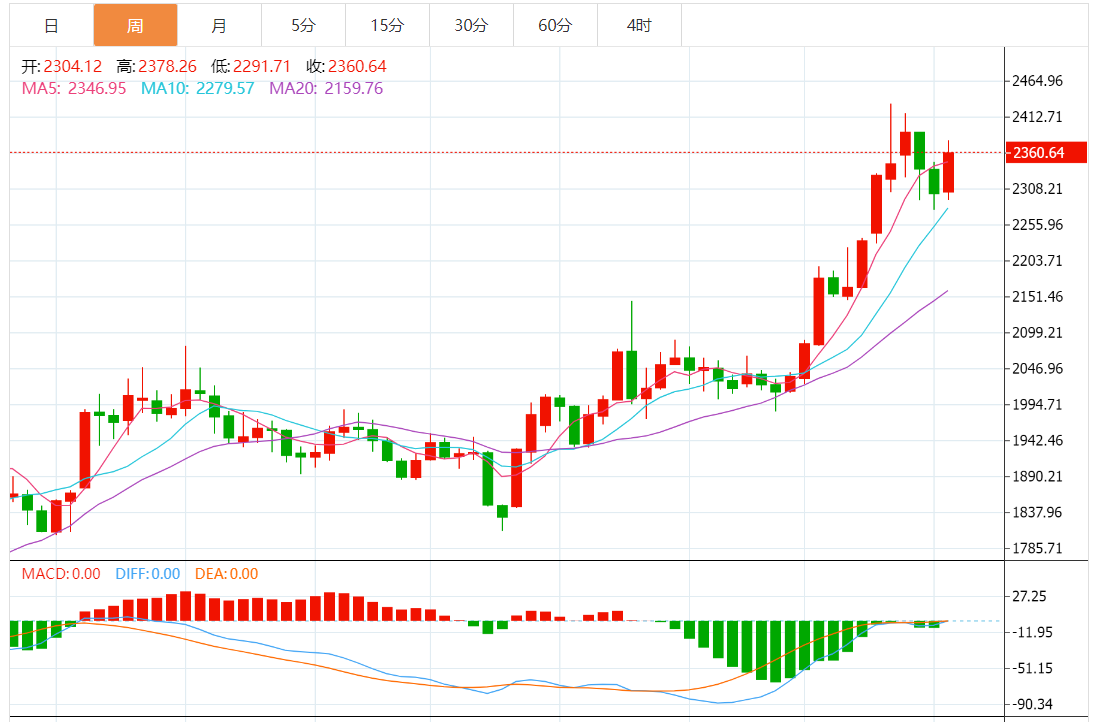Click the 1785.71 price axis label

tap(1037, 548)
